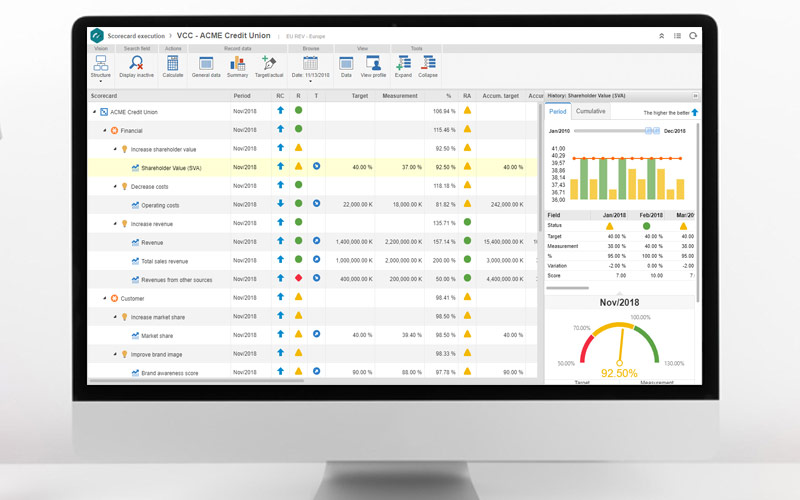The height and width of the screenshot is (500, 800).
Task: Click the Target/actual pen icon
Action: [269, 64]
